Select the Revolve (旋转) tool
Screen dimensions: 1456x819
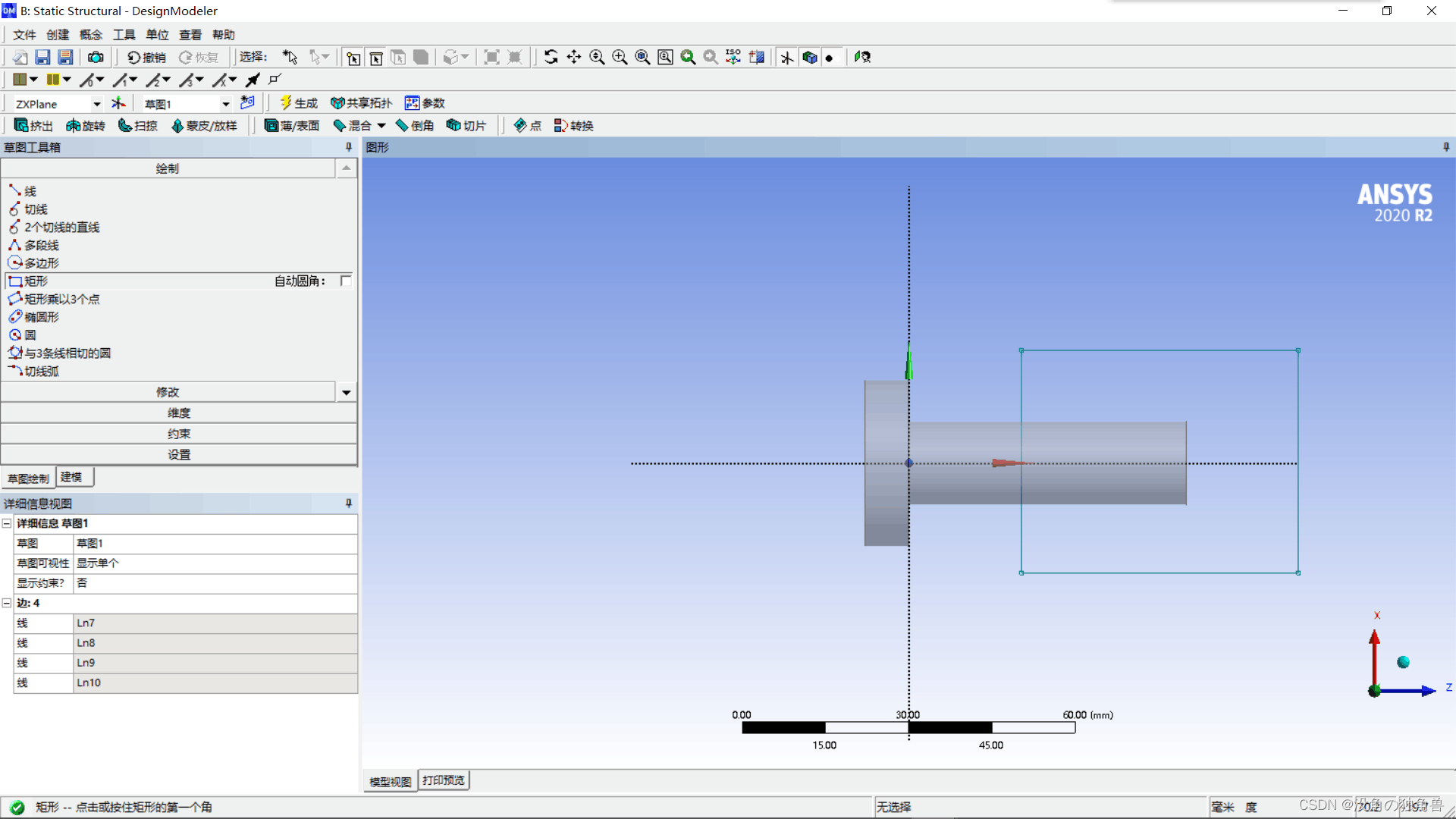85,126
